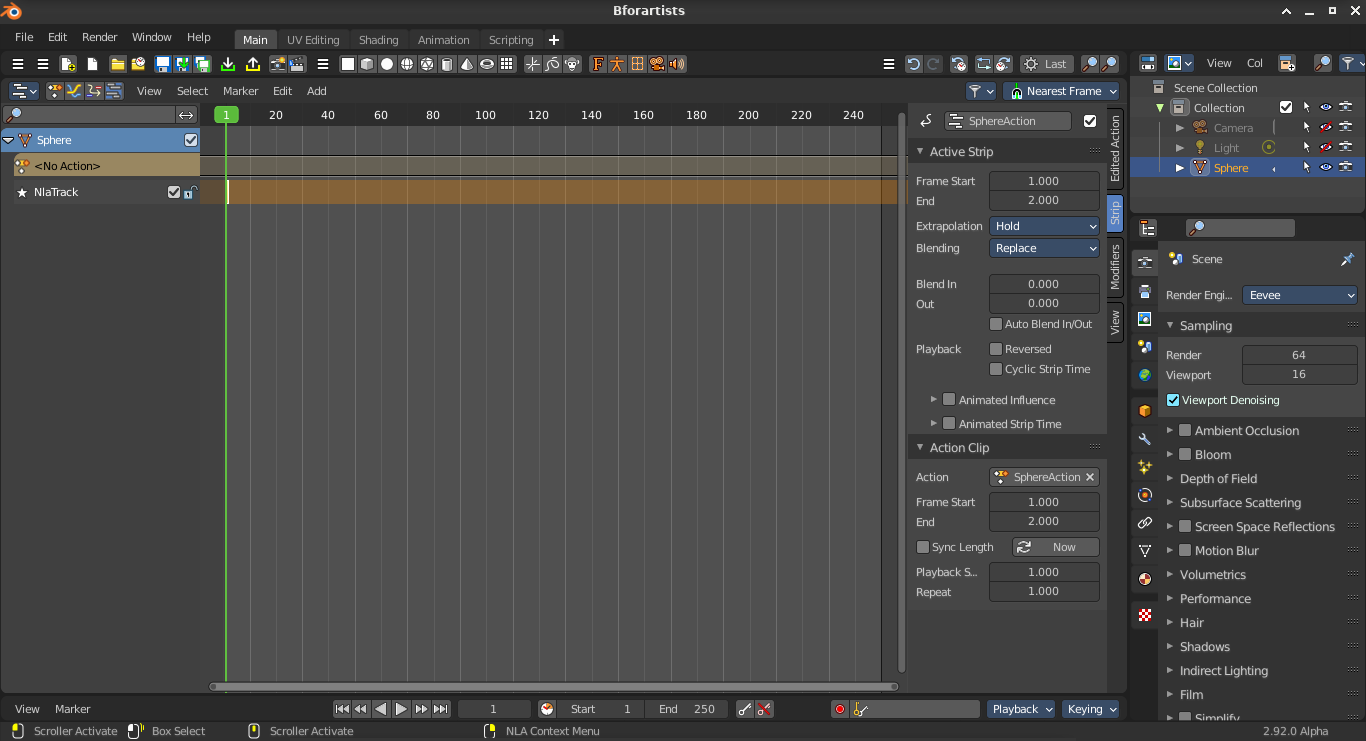Enable the Reversed playback checkbox

[996, 349]
